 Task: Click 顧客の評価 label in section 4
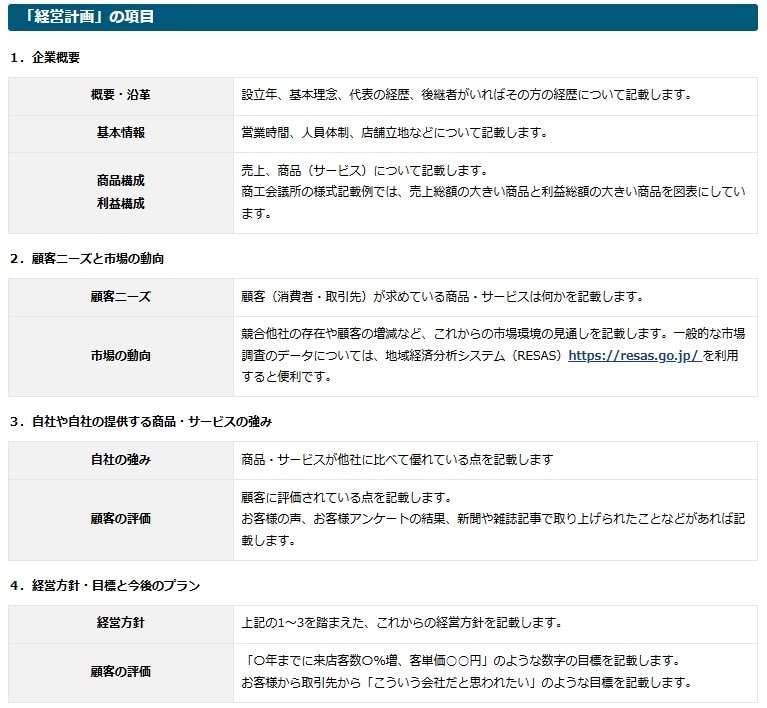pos(120,671)
